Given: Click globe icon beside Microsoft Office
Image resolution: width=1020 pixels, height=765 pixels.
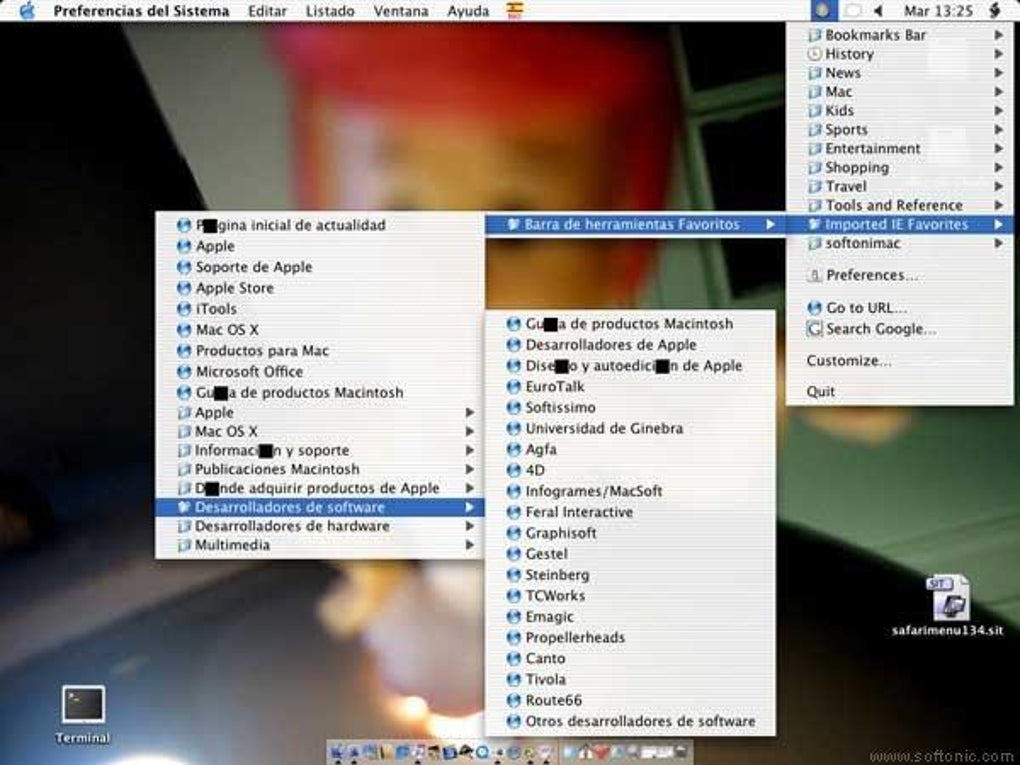Looking at the screenshot, I should coord(184,371).
